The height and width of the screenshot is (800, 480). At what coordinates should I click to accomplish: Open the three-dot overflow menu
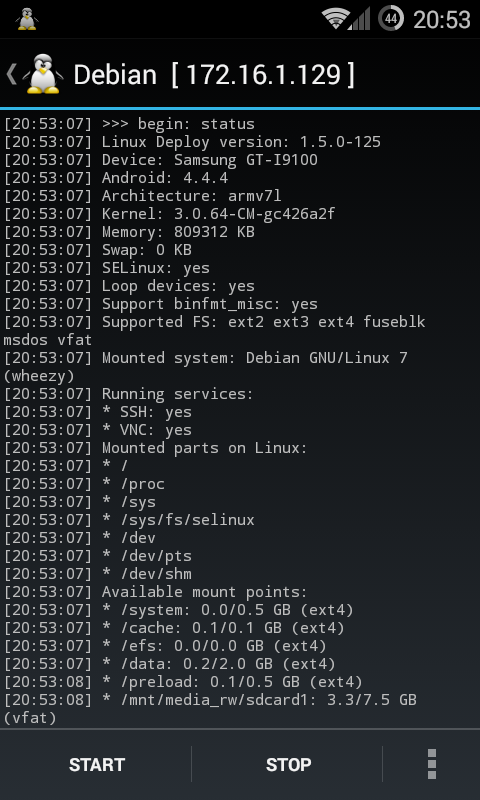[x=432, y=764]
